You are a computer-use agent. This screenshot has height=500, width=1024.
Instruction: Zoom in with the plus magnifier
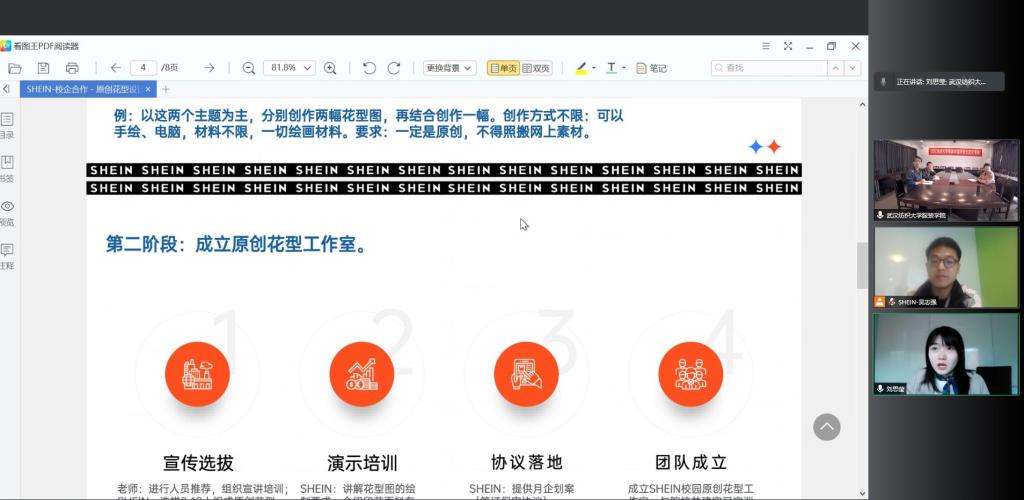[330, 68]
